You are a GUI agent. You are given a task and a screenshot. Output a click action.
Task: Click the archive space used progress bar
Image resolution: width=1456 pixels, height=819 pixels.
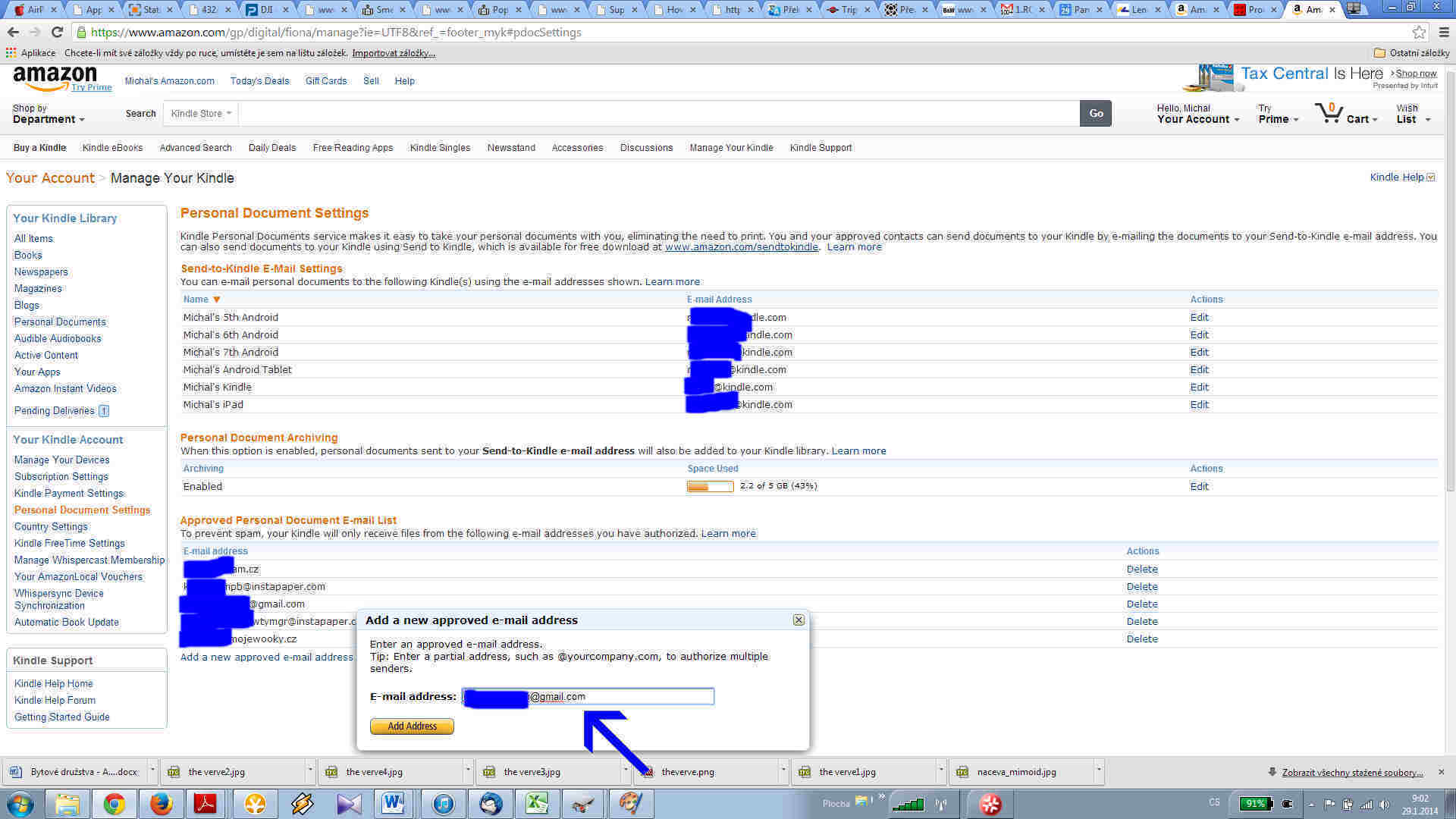point(710,487)
